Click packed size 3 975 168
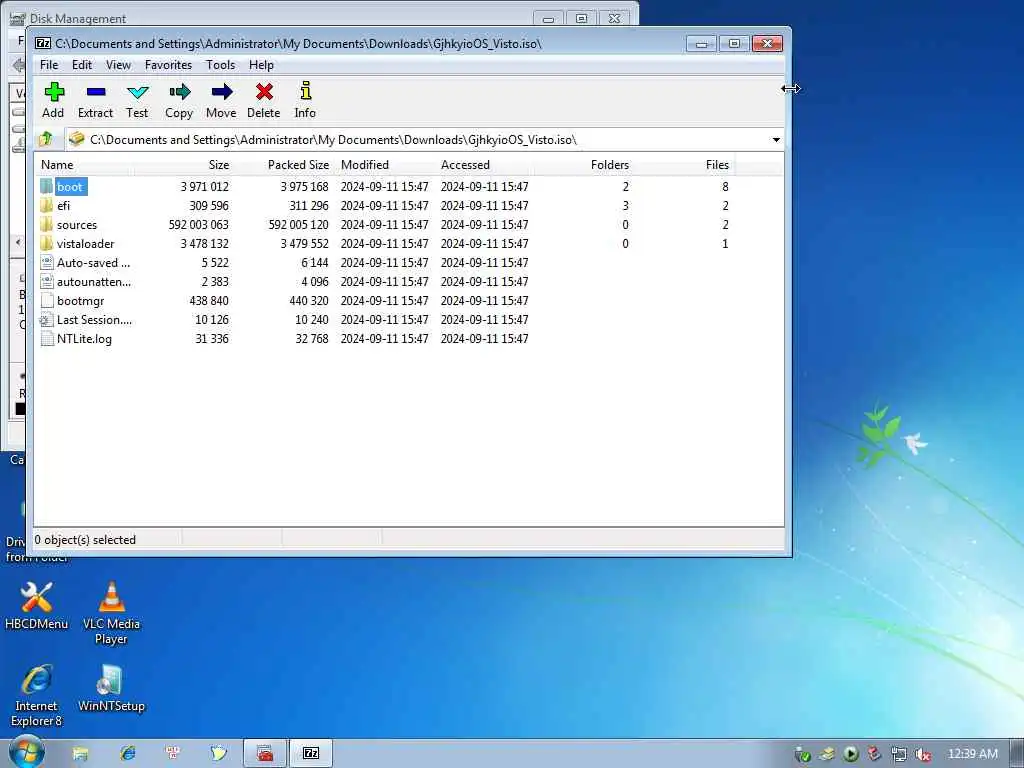This screenshot has width=1024, height=768. [304, 187]
